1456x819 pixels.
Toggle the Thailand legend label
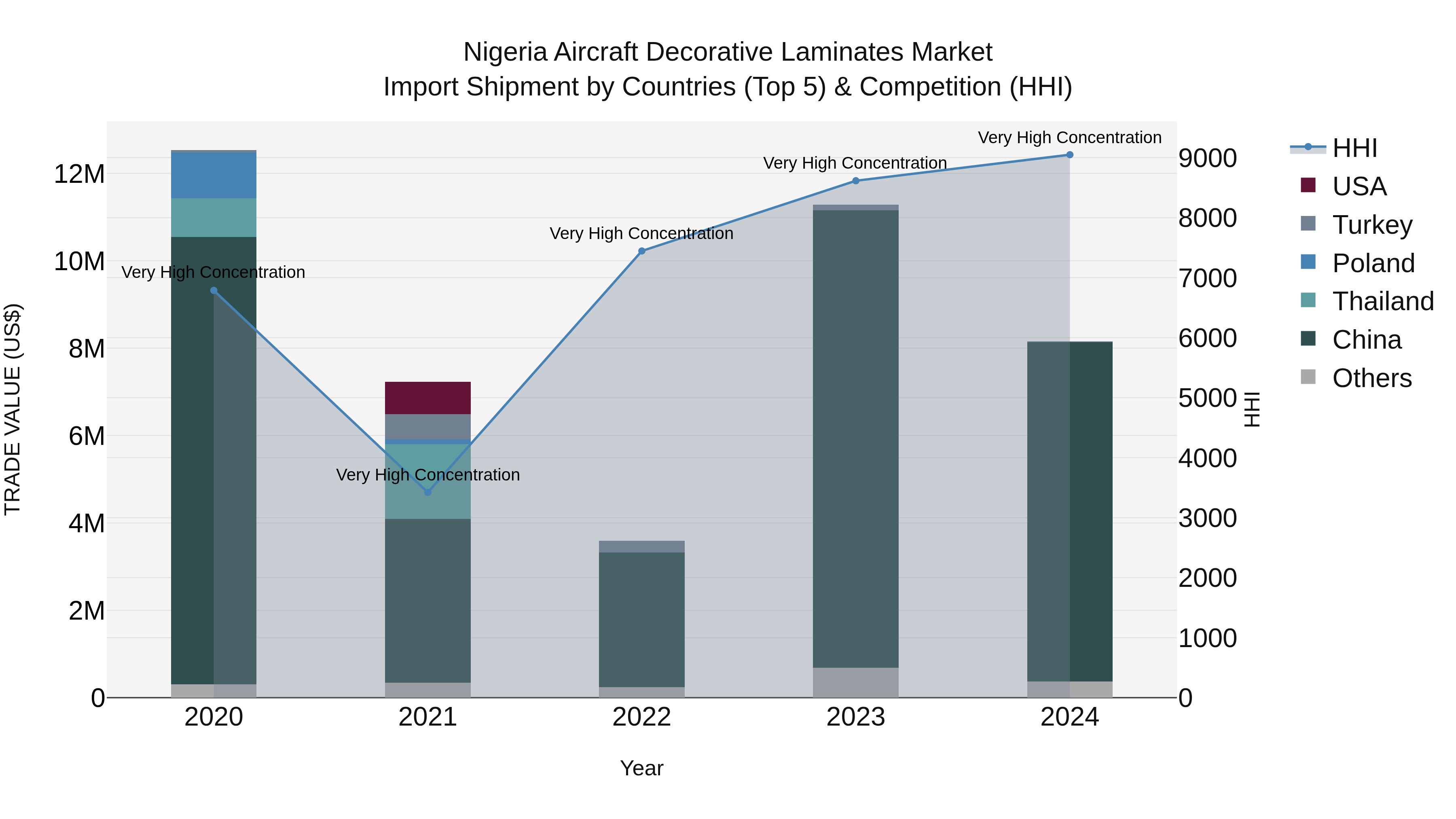[x=1383, y=301]
